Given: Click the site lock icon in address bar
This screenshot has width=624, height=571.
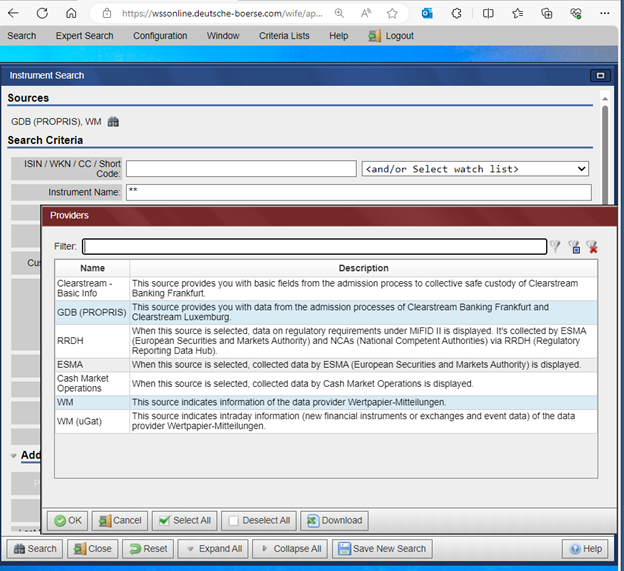Looking at the screenshot, I should pyautogui.click(x=107, y=13).
